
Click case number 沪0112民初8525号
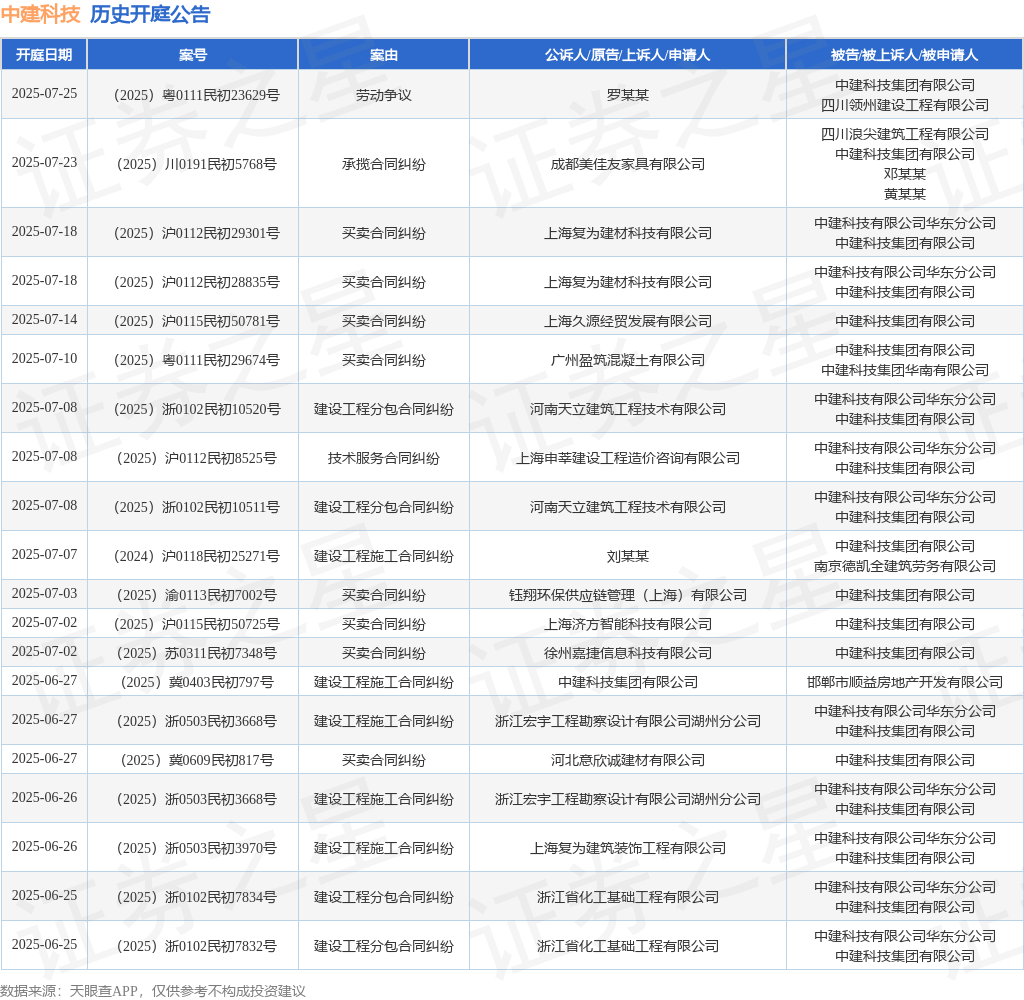(197, 458)
